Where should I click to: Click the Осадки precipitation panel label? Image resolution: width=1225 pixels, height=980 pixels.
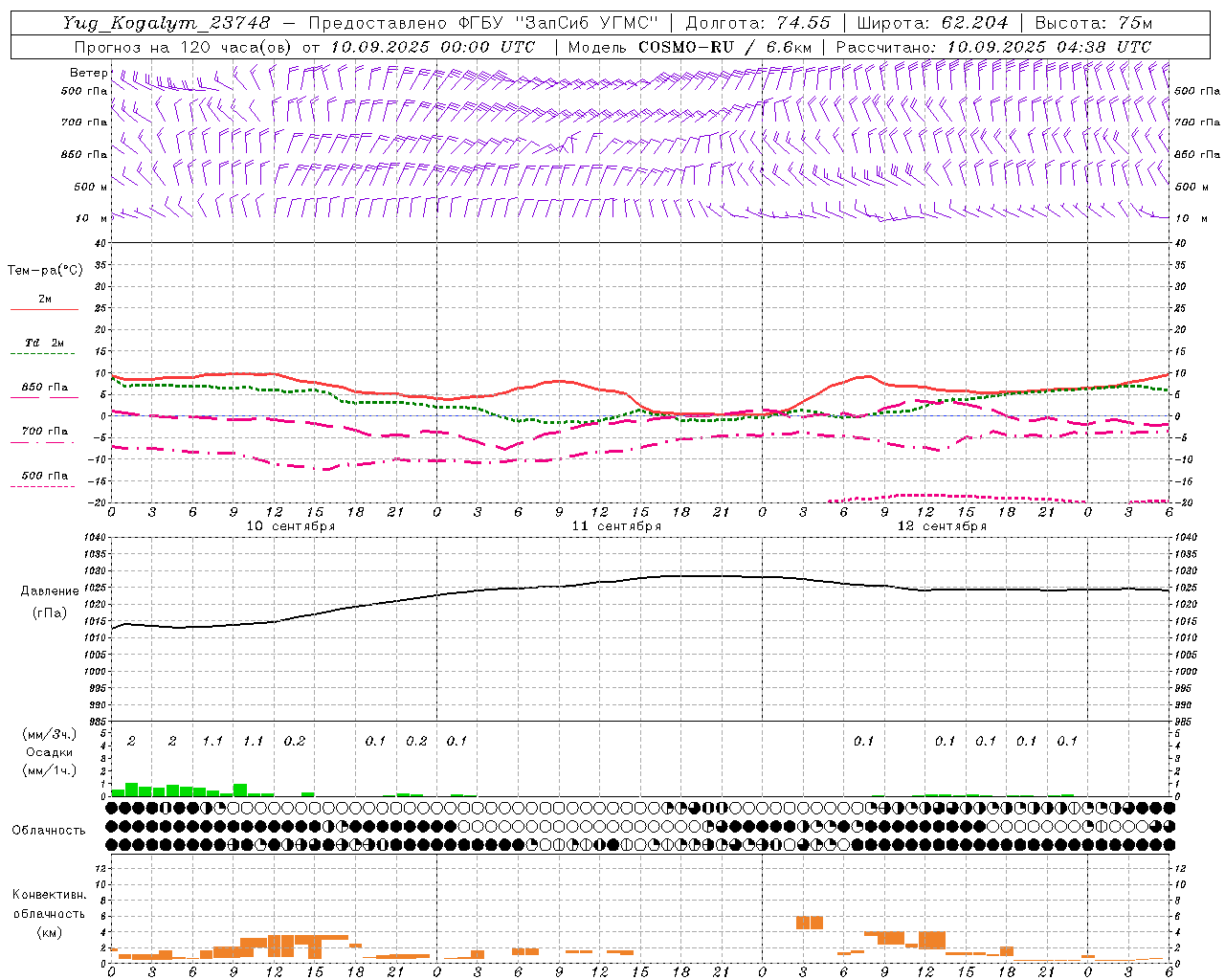point(49,752)
